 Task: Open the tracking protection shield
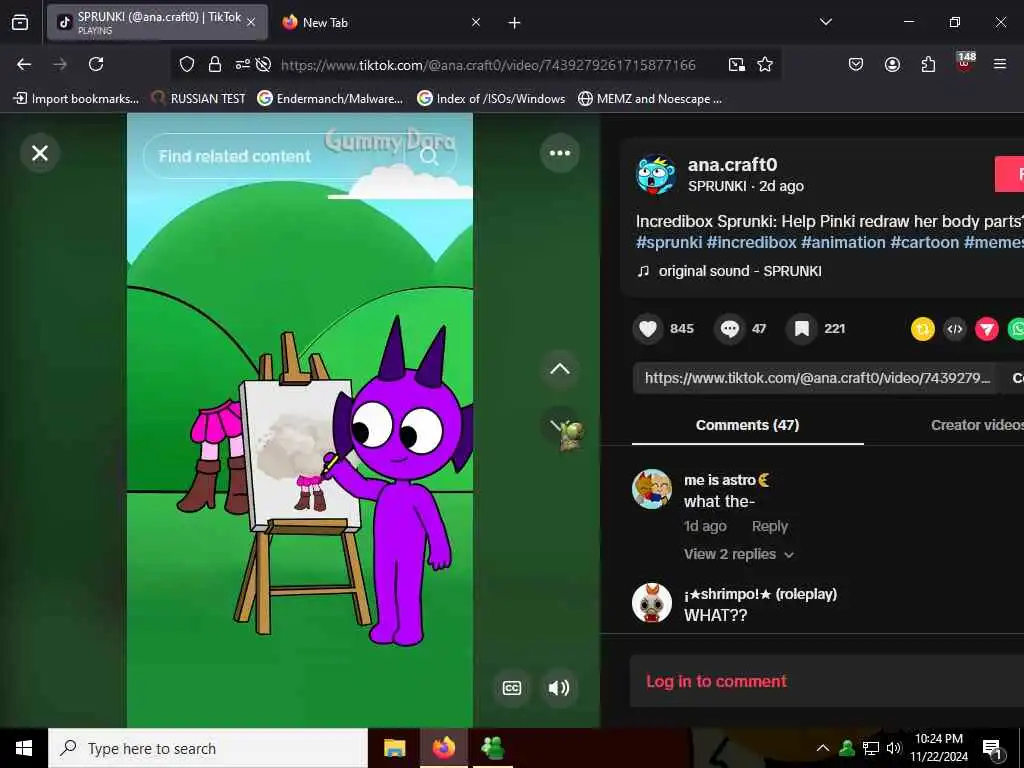[x=187, y=64]
